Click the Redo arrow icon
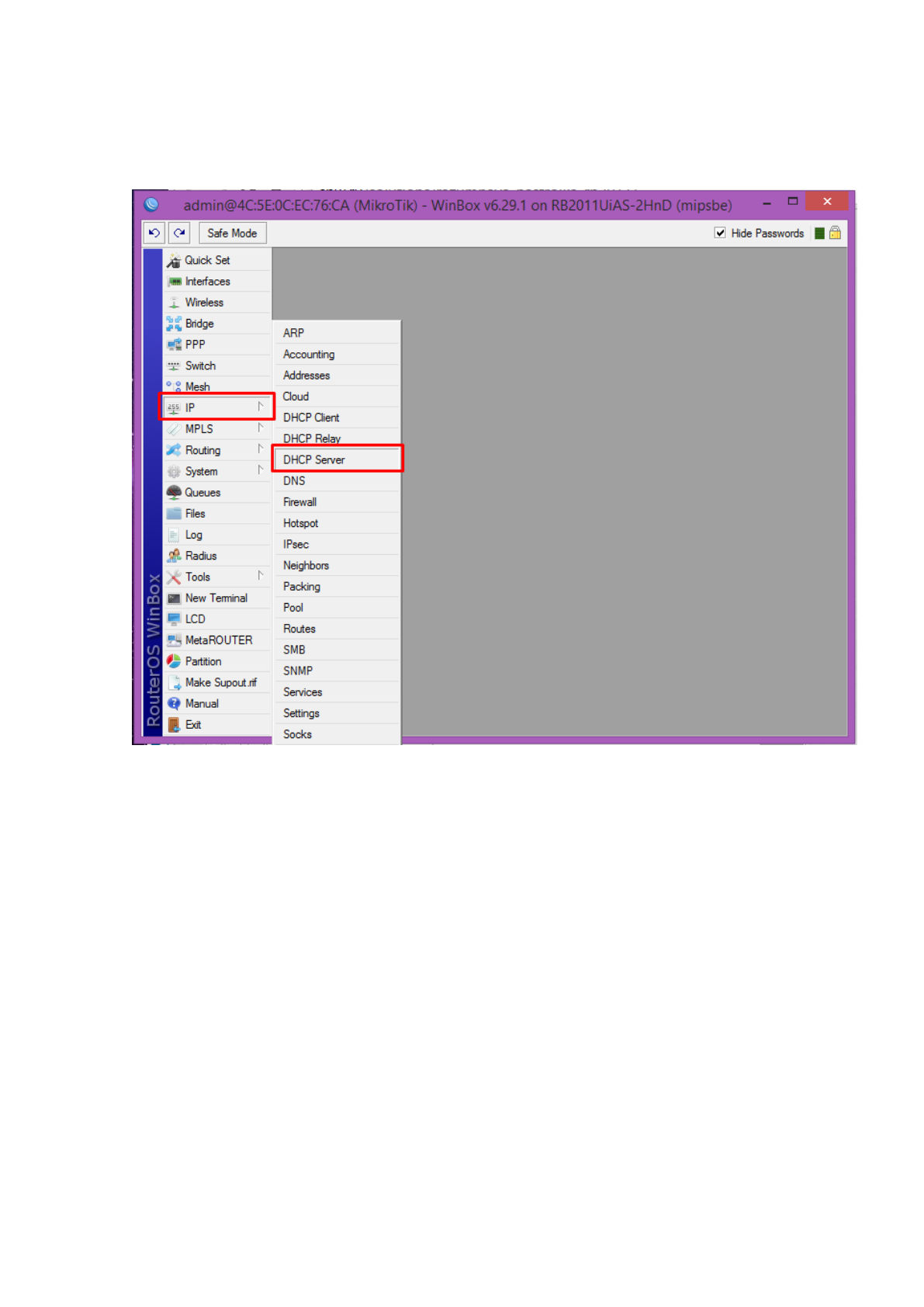Image resolution: width=924 pixels, height=1307 pixels. pyautogui.click(x=179, y=233)
